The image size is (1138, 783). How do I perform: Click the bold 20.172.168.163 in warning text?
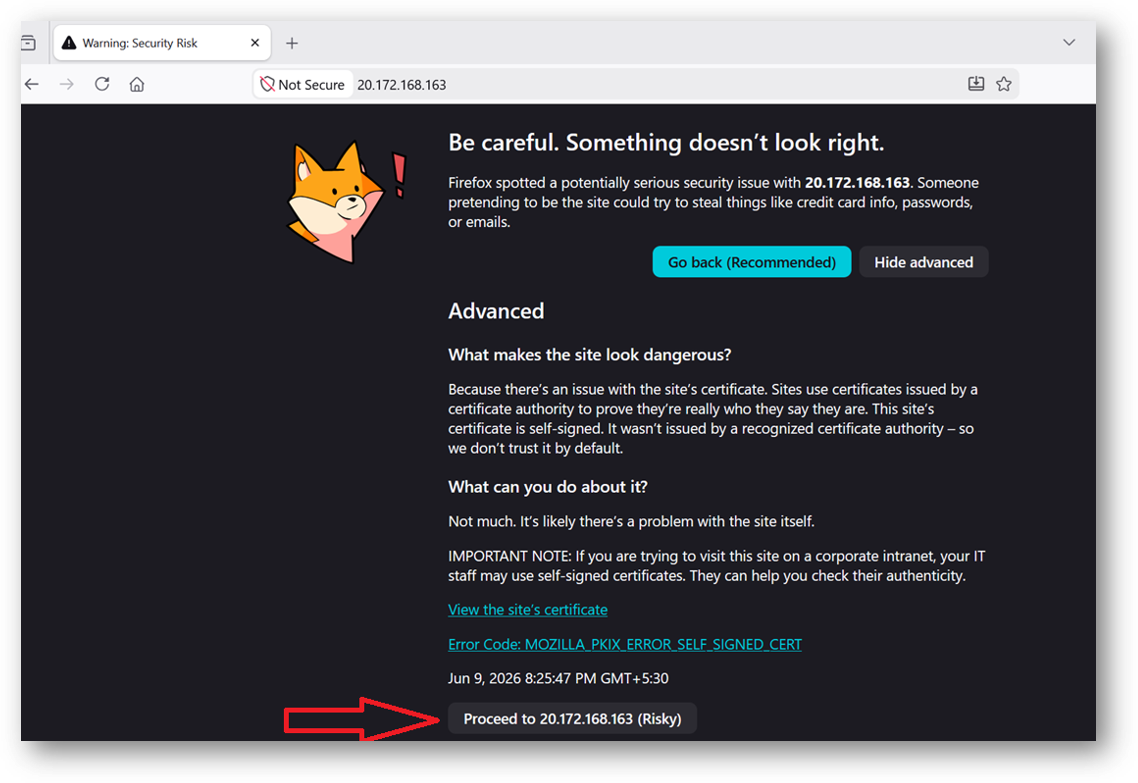tap(857, 183)
